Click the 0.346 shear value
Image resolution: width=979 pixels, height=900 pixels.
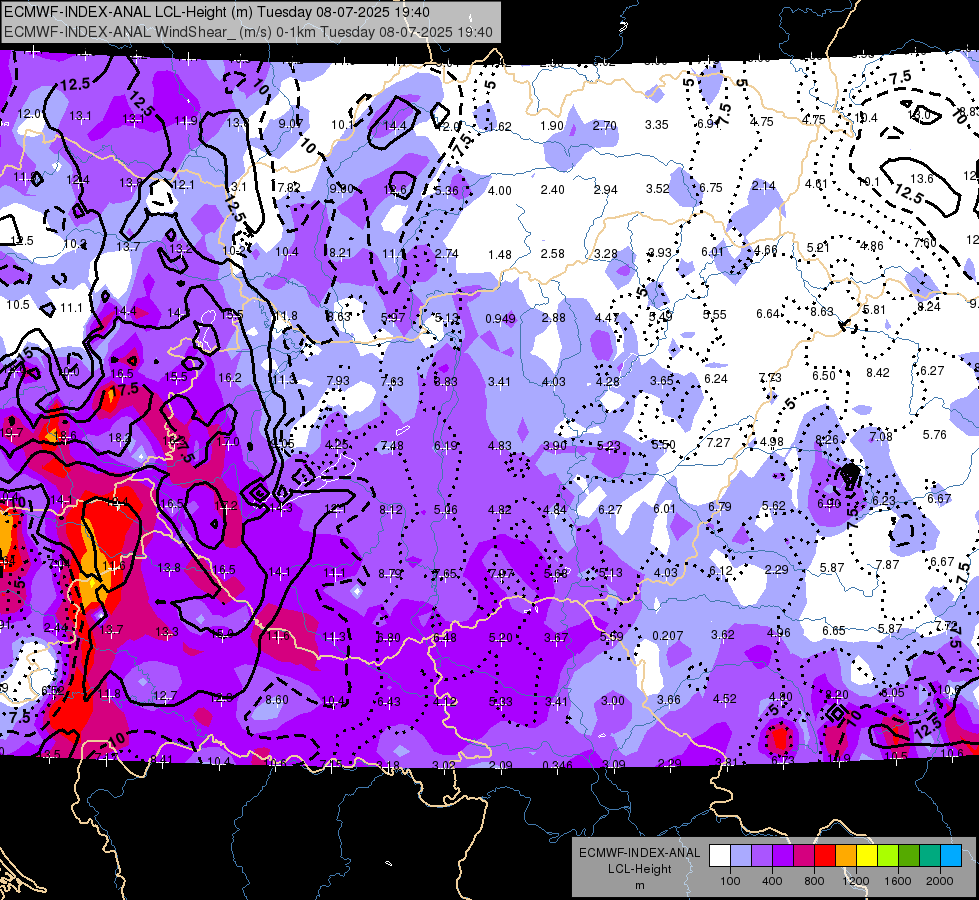point(558,765)
